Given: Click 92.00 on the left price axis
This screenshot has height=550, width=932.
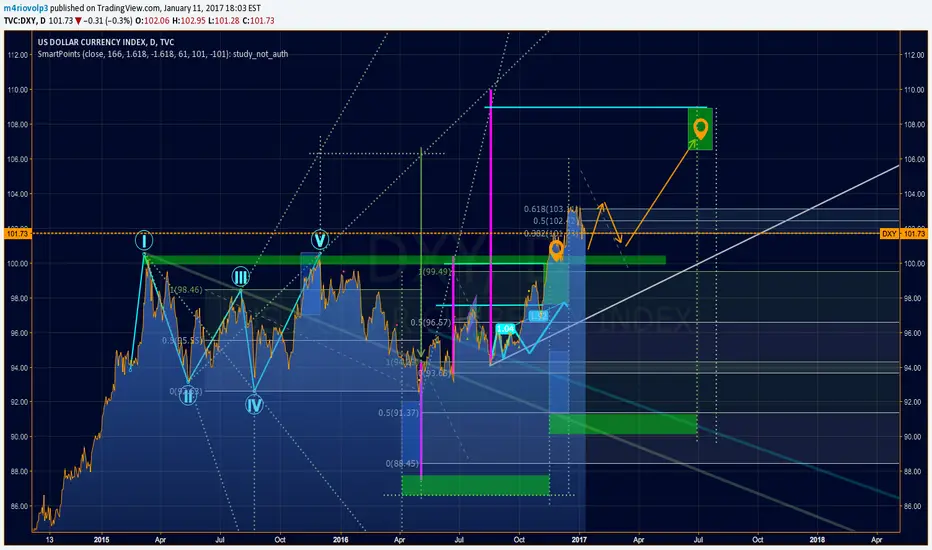Looking at the screenshot, I should [17, 402].
